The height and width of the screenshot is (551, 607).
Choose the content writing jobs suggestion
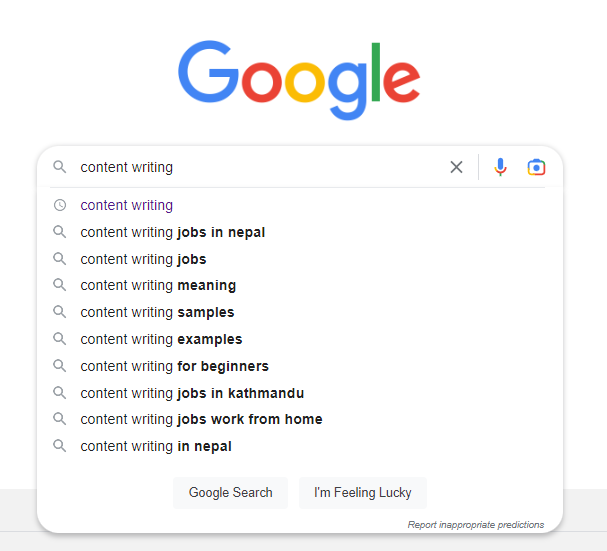(300, 259)
